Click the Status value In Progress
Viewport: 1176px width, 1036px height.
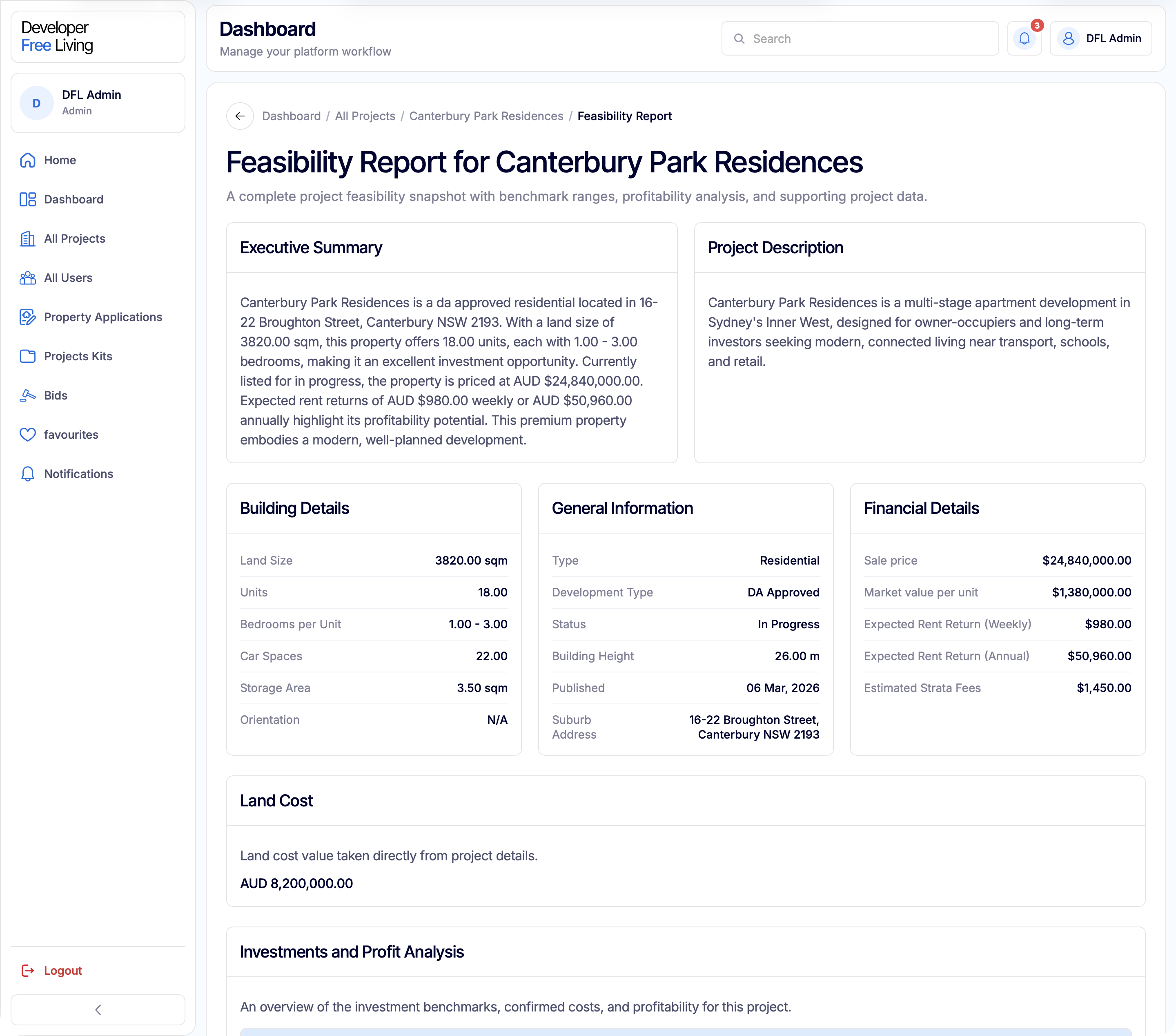click(x=788, y=625)
